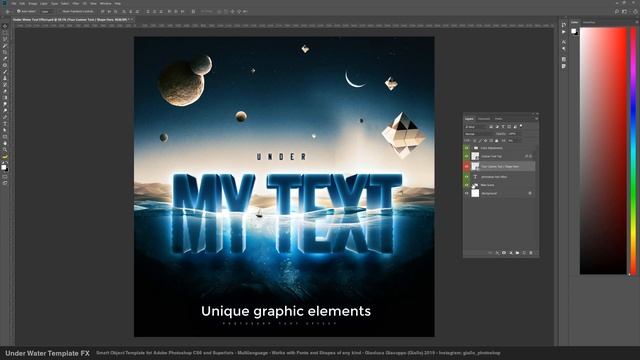This screenshot has width=640, height=360.
Task: Open the Filter menu
Action: click(x=76, y=3)
